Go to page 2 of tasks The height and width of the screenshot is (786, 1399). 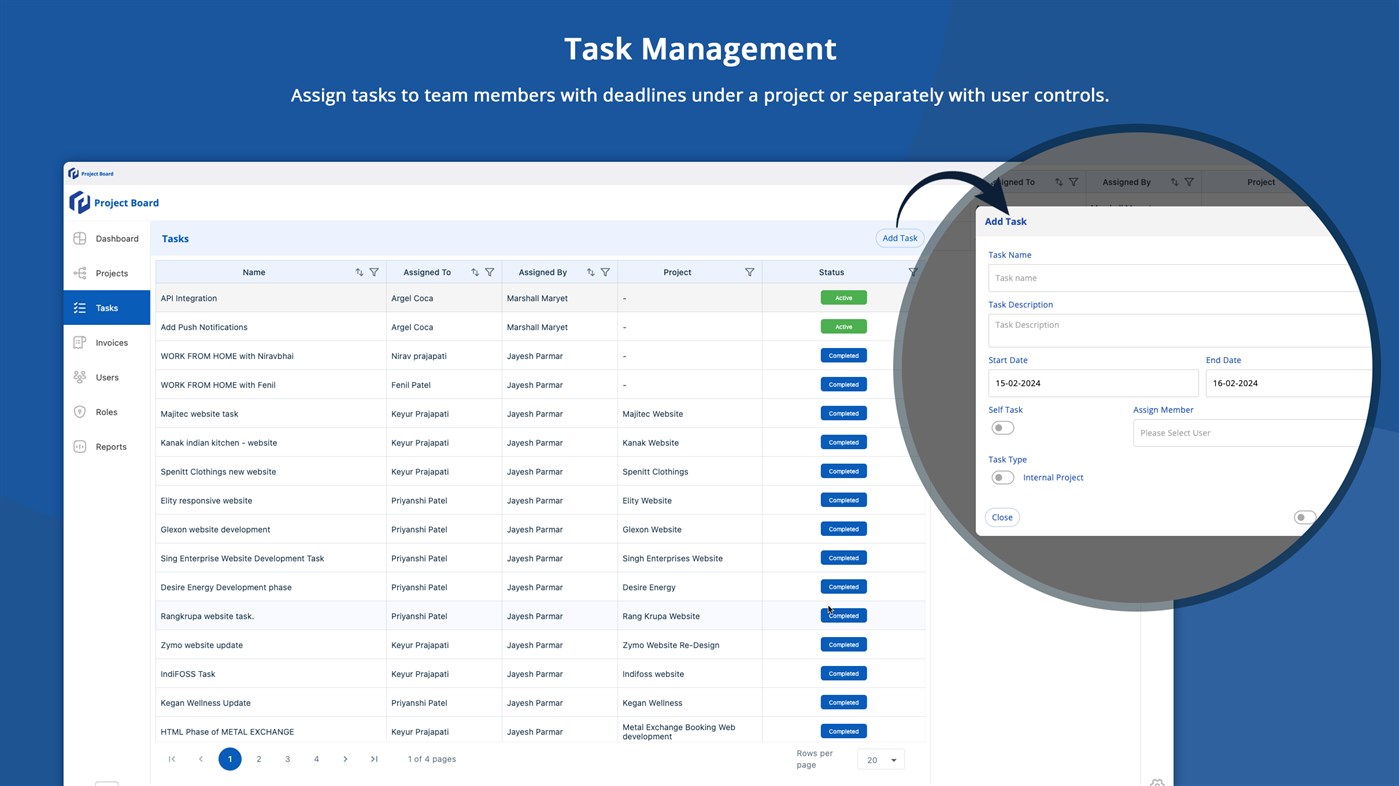pos(258,759)
